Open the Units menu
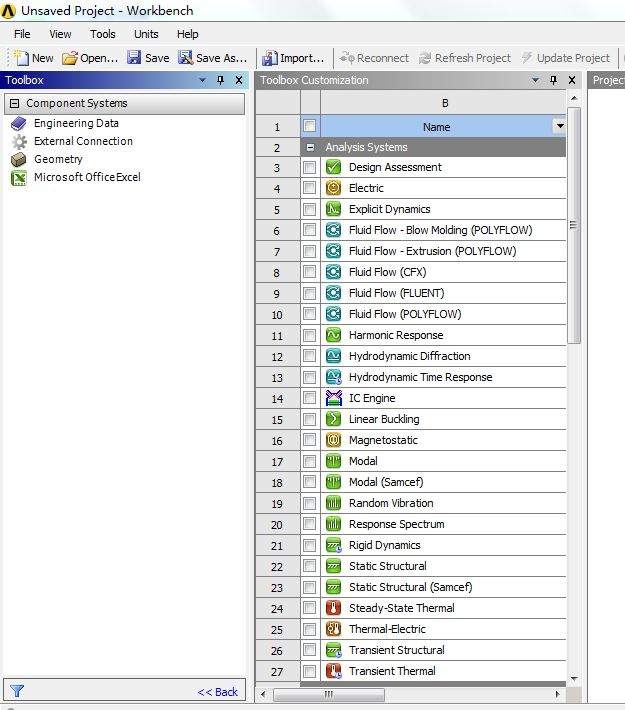The height and width of the screenshot is (710, 625). 146,34
